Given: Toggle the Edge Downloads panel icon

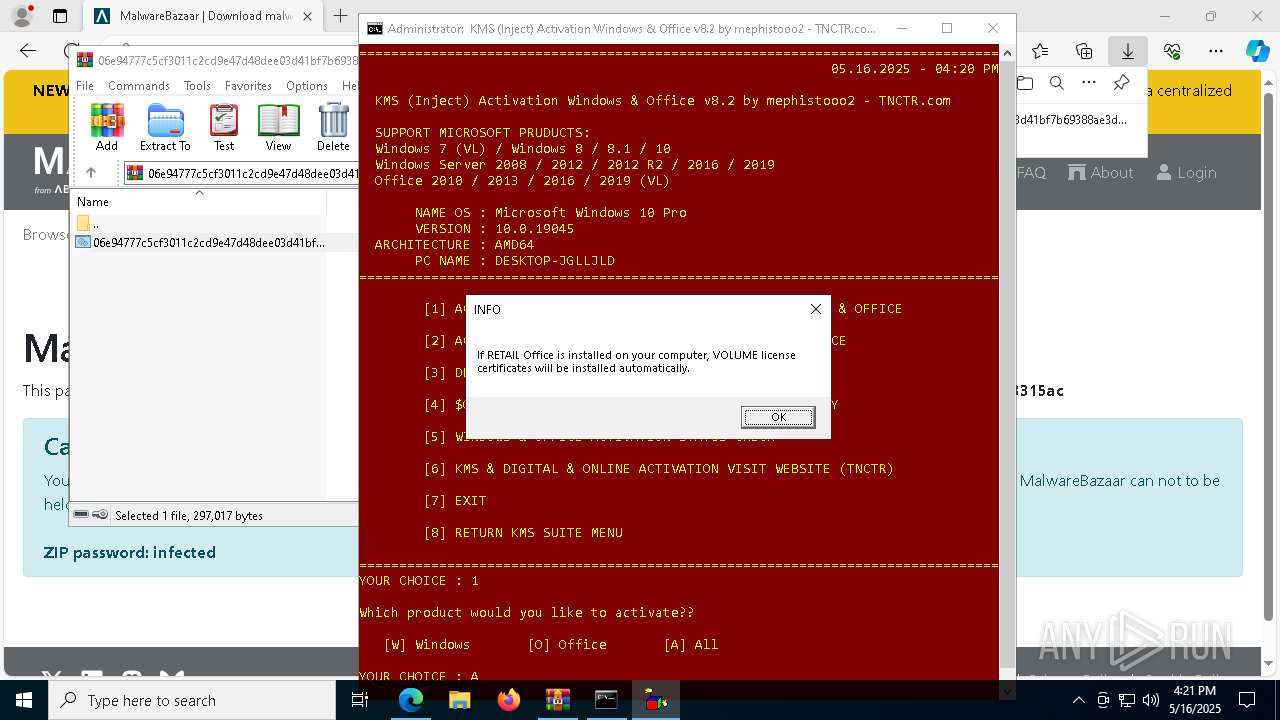Looking at the screenshot, I should tap(1128, 51).
